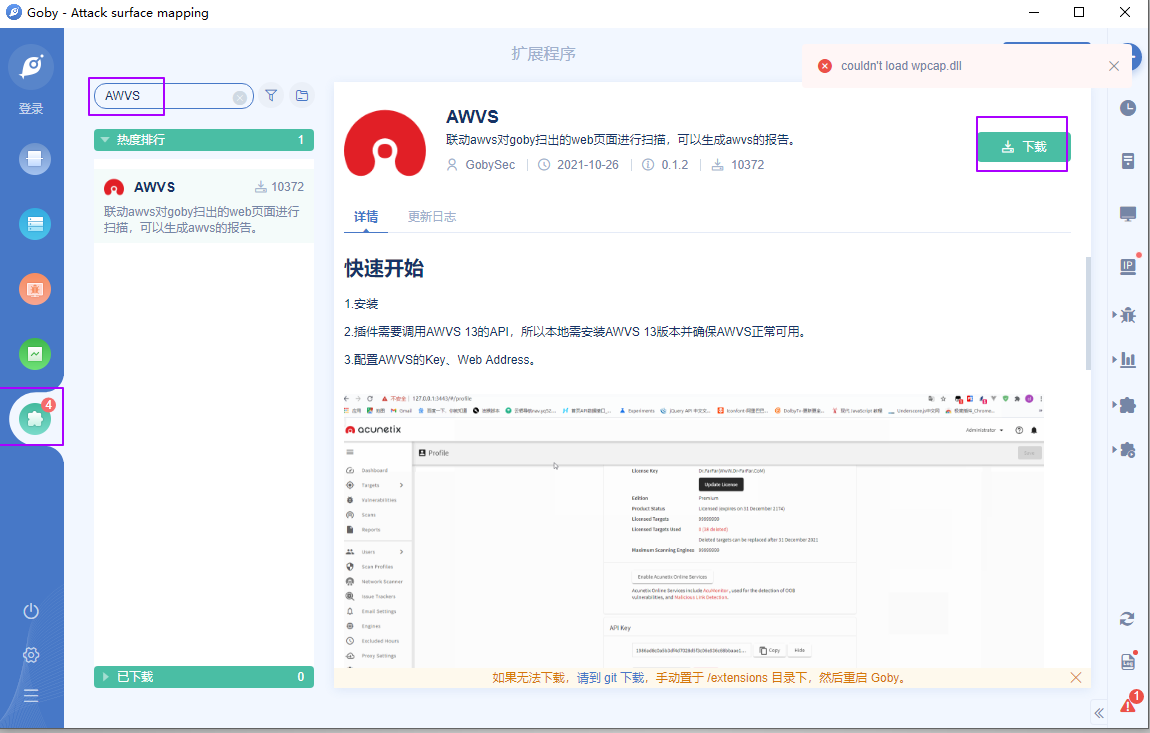Click the large red AWVS logo
Viewport: 1150px width, 733px height.
pos(385,144)
